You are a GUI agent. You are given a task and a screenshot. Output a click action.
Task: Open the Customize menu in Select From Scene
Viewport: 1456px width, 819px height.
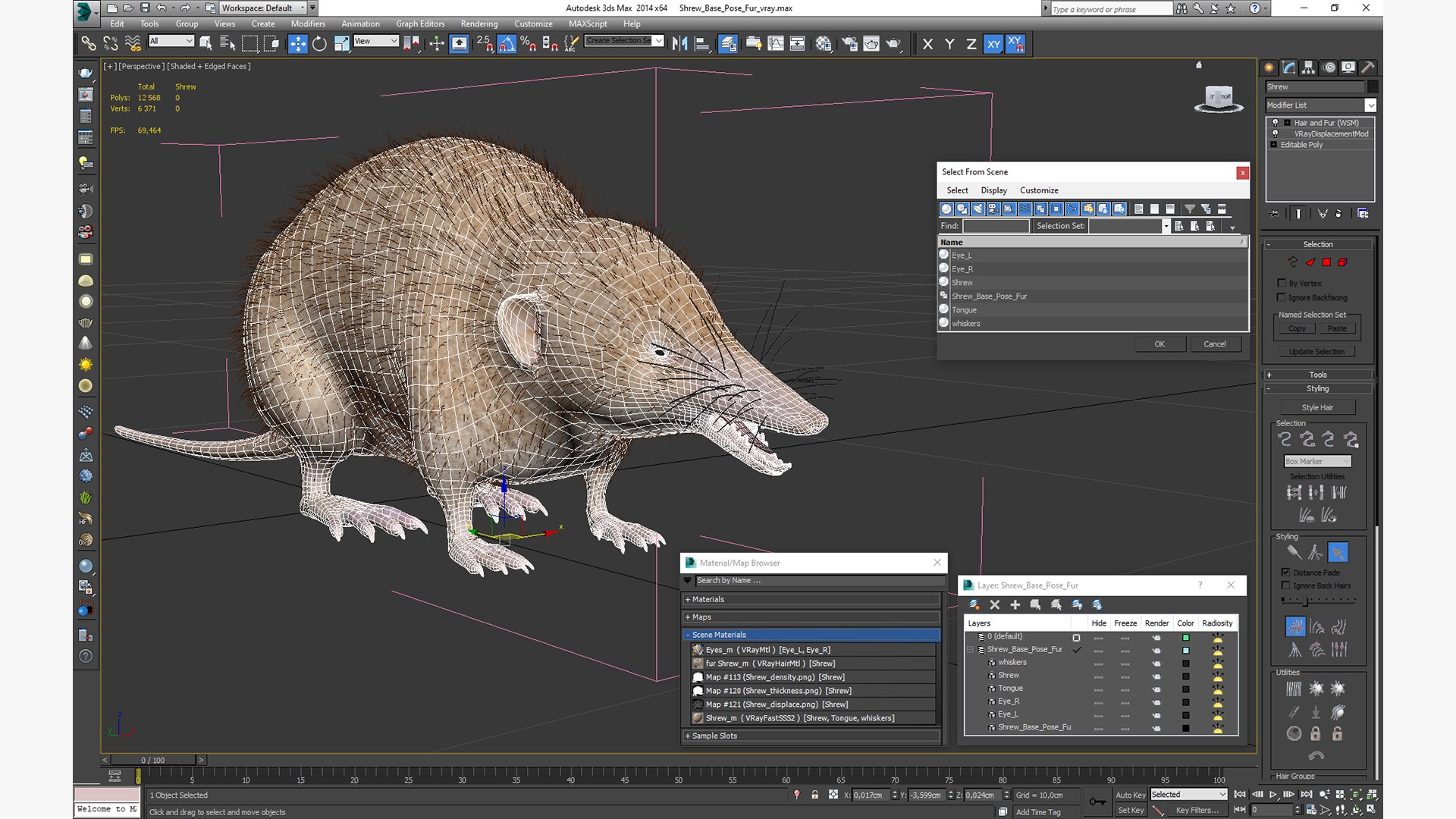pyautogui.click(x=1039, y=190)
